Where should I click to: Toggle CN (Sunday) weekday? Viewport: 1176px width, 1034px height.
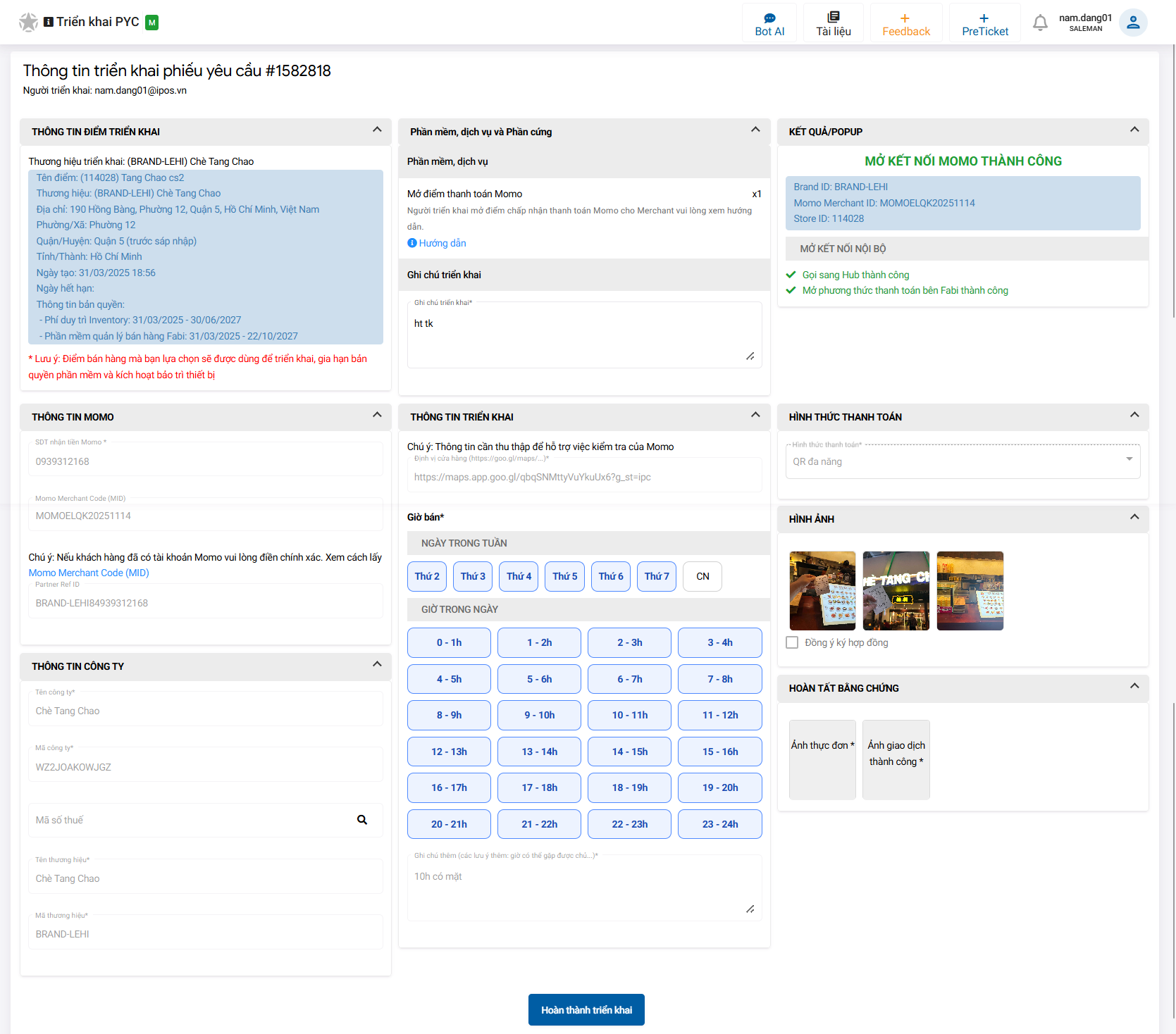coord(702,576)
